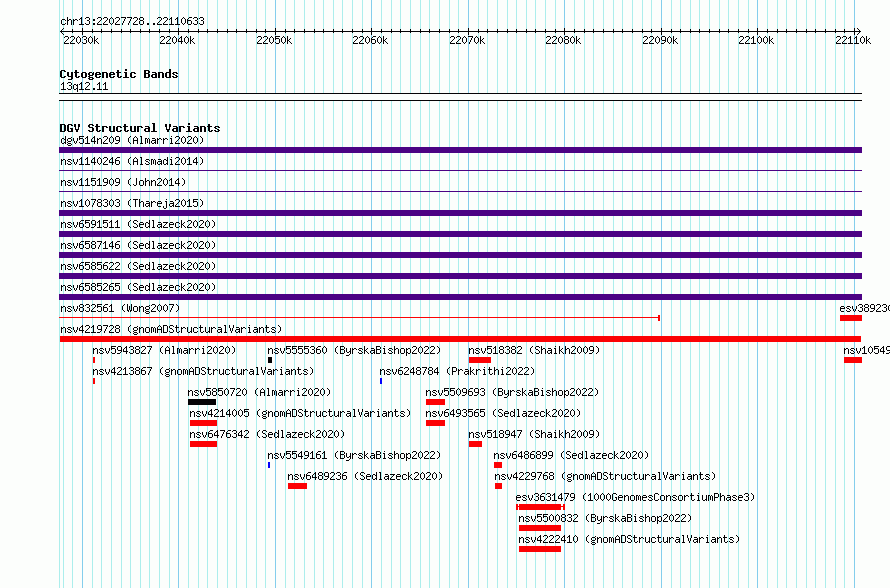This screenshot has height=588, width=890.
Task: Select nsv6585622 (Sedlazeck2020) variant
Action: [138, 266]
